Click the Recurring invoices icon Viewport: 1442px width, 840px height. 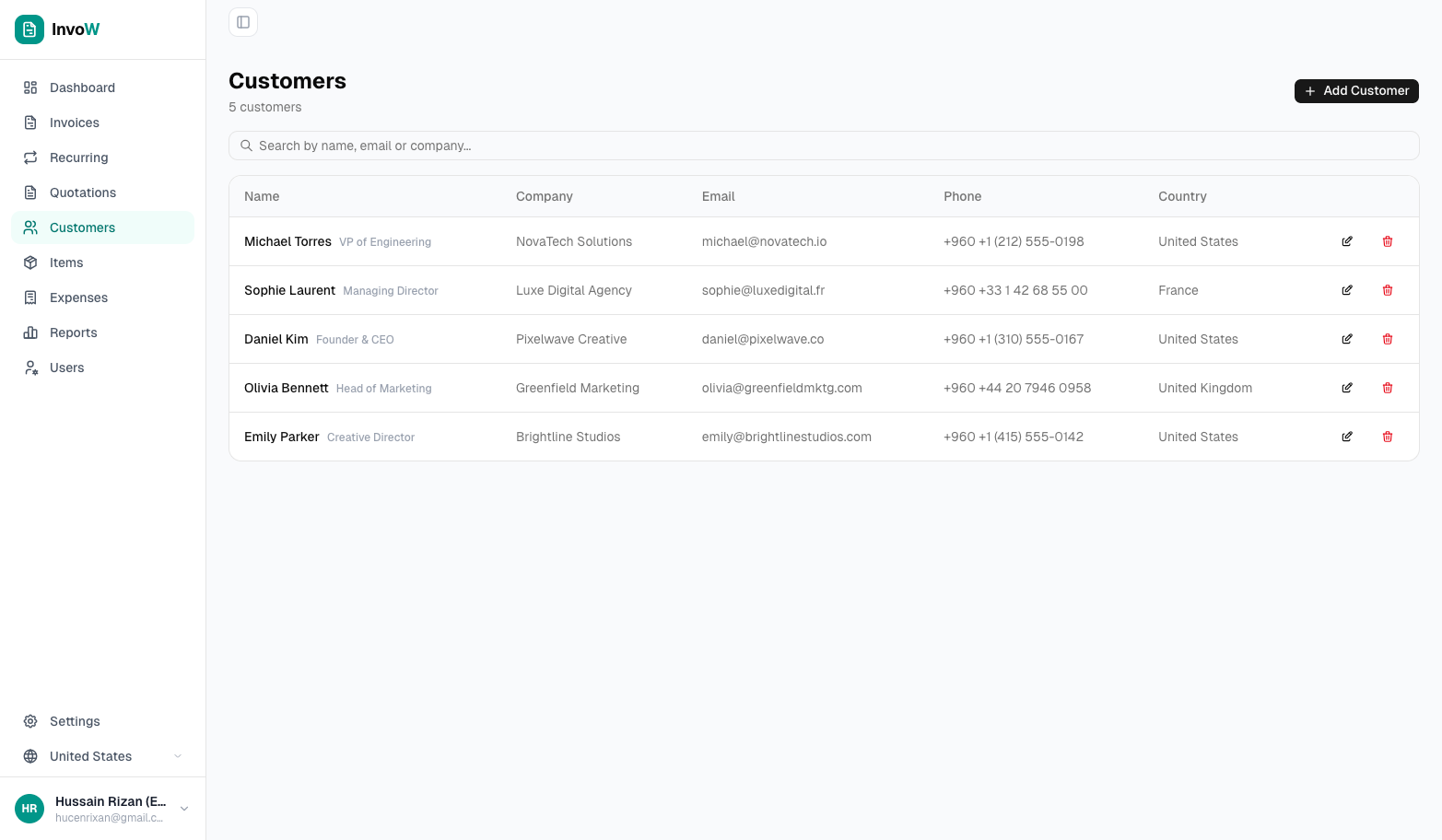tap(30, 157)
